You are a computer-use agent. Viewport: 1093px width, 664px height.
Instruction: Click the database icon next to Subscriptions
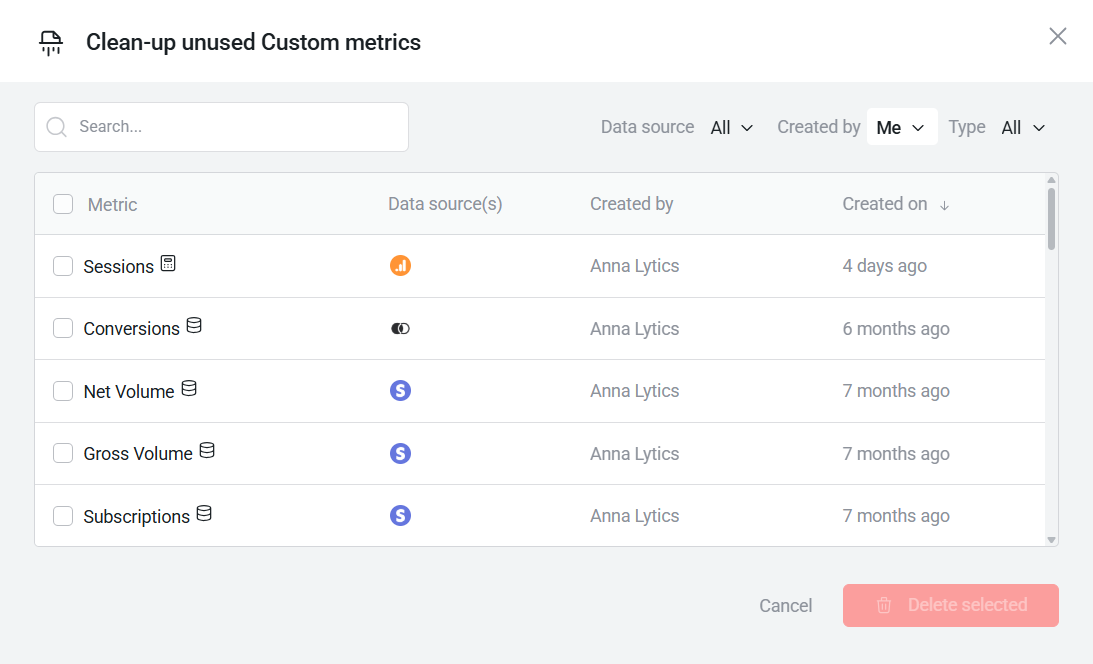pyautogui.click(x=204, y=514)
